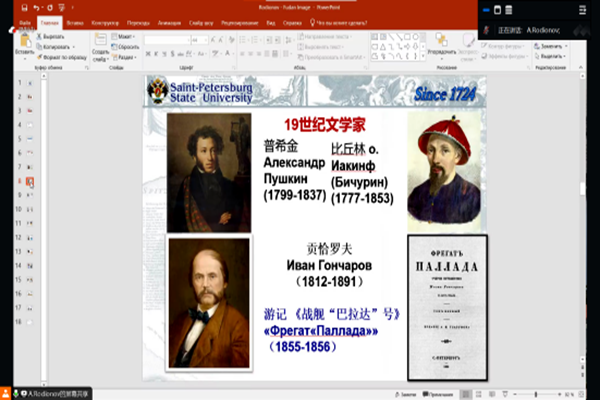Expand the shapes gallery more arrow

click(x=423, y=56)
